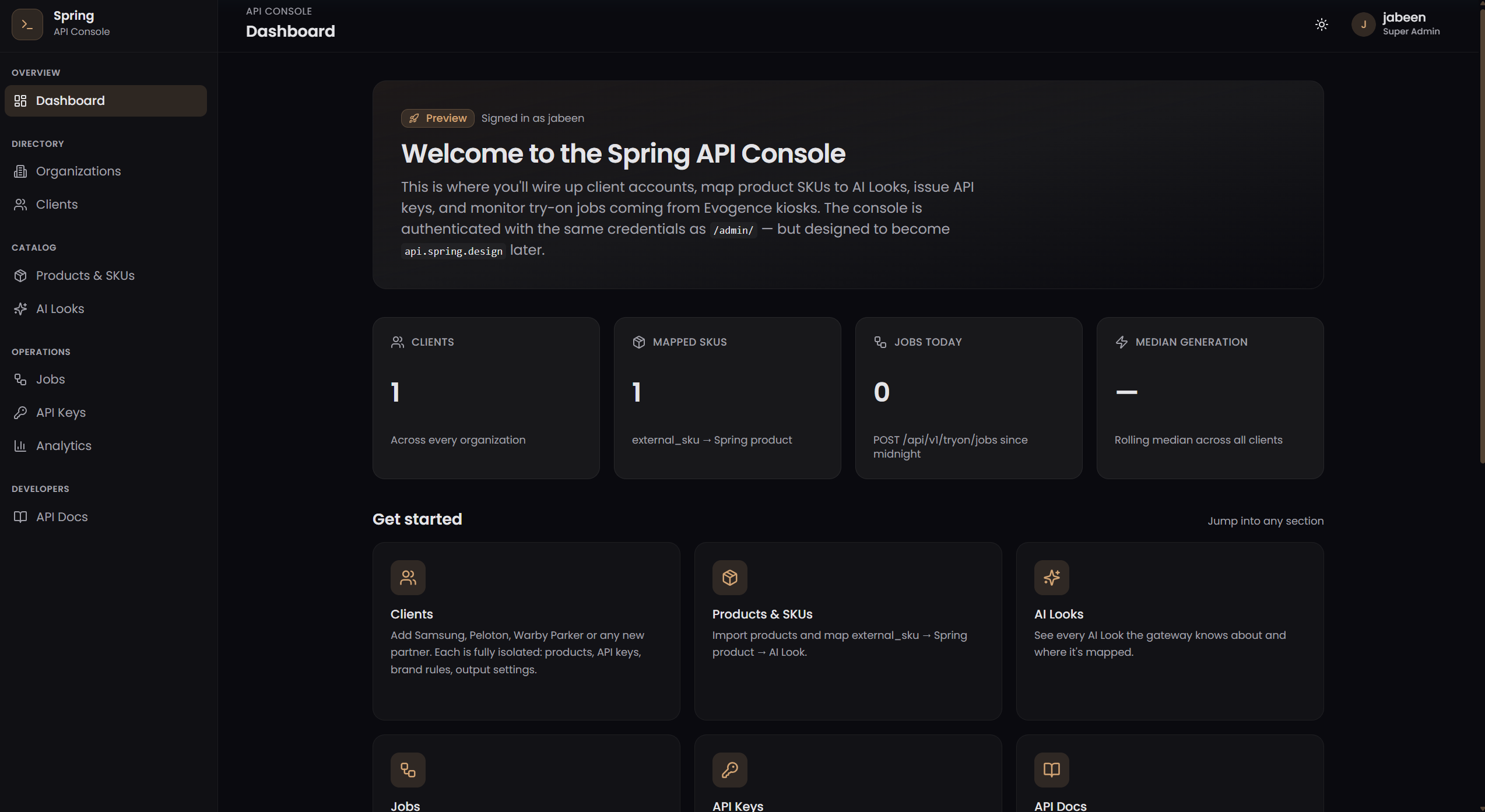Open the jabeen user avatar
The height and width of the screenshot is (812, 1485).
point(1363,24)
